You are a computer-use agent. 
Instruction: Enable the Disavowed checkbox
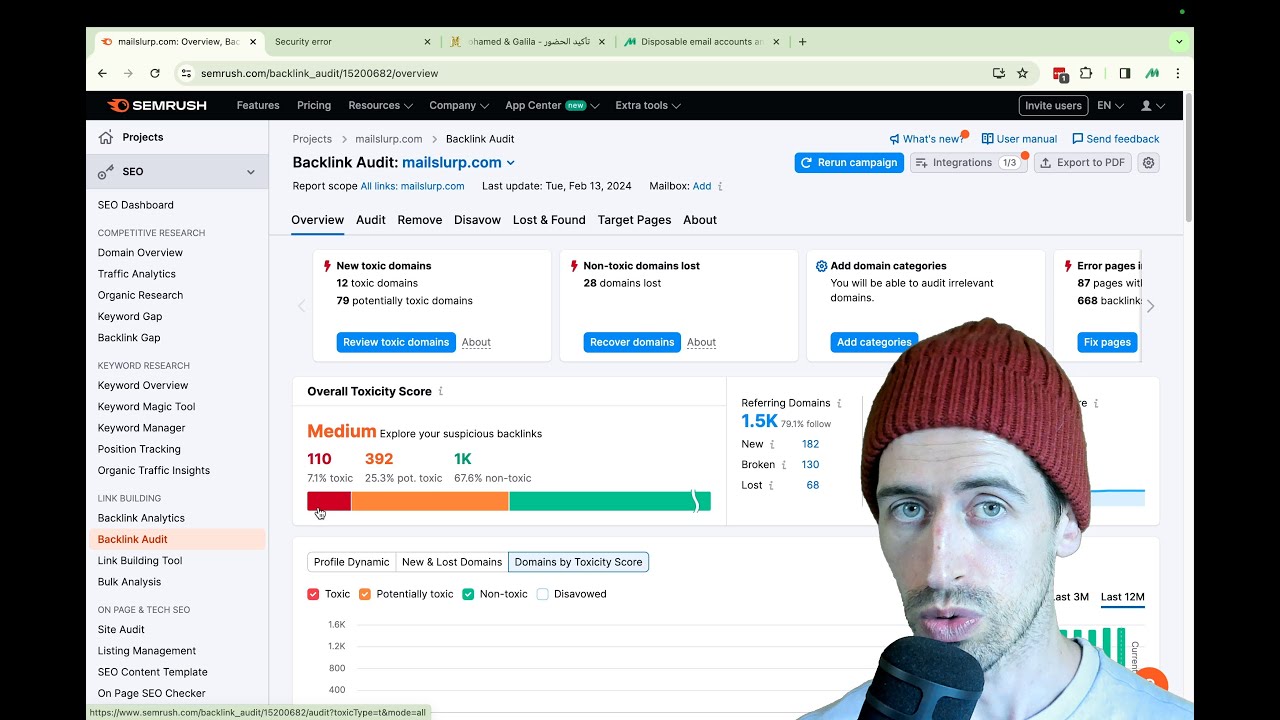(542, 594)
